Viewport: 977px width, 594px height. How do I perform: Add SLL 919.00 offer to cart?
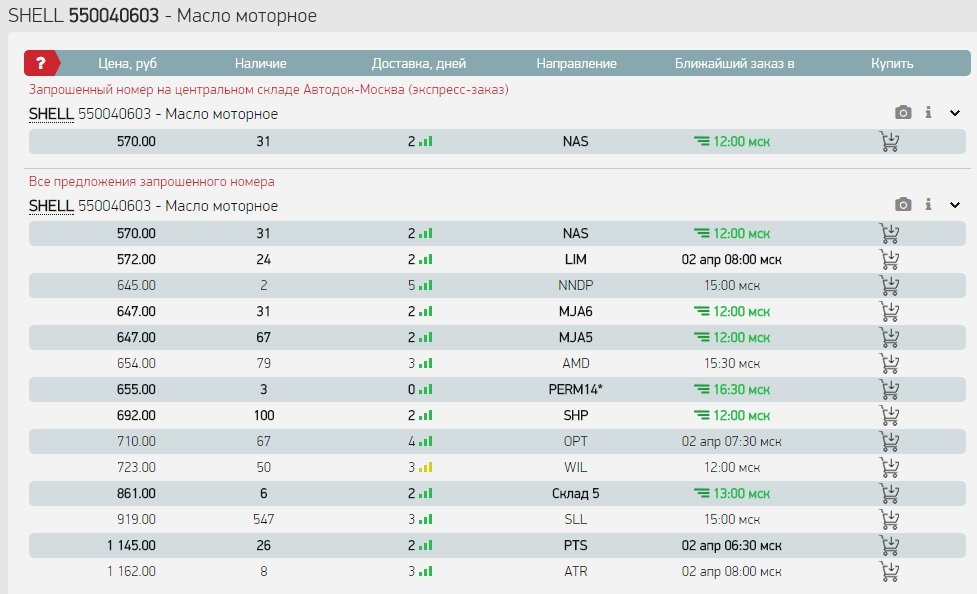889,519
